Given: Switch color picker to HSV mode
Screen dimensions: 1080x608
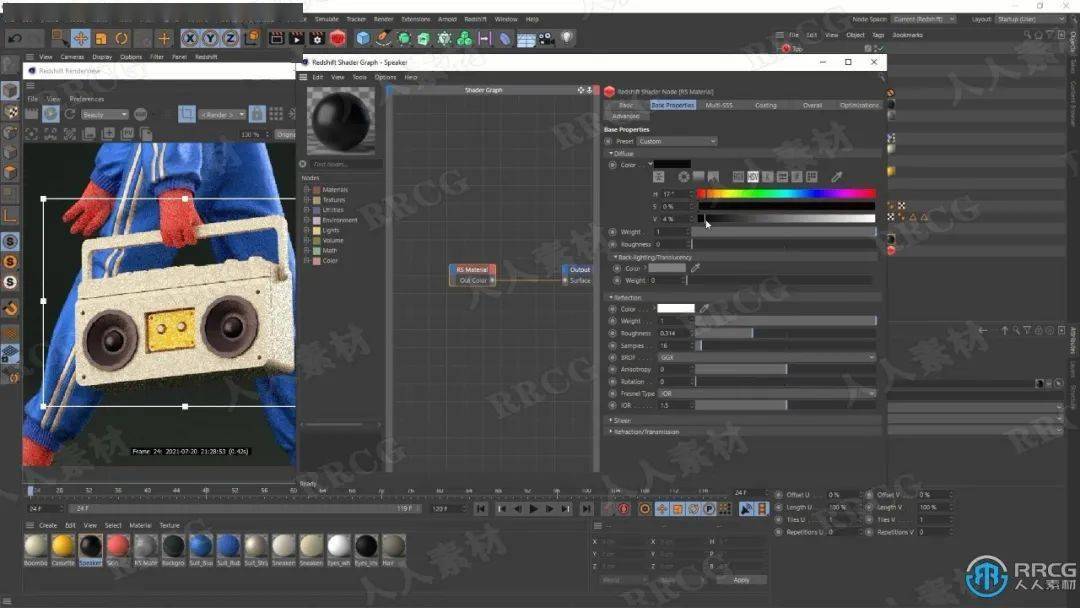Looking at the screenshot, I should click(753, 177).
